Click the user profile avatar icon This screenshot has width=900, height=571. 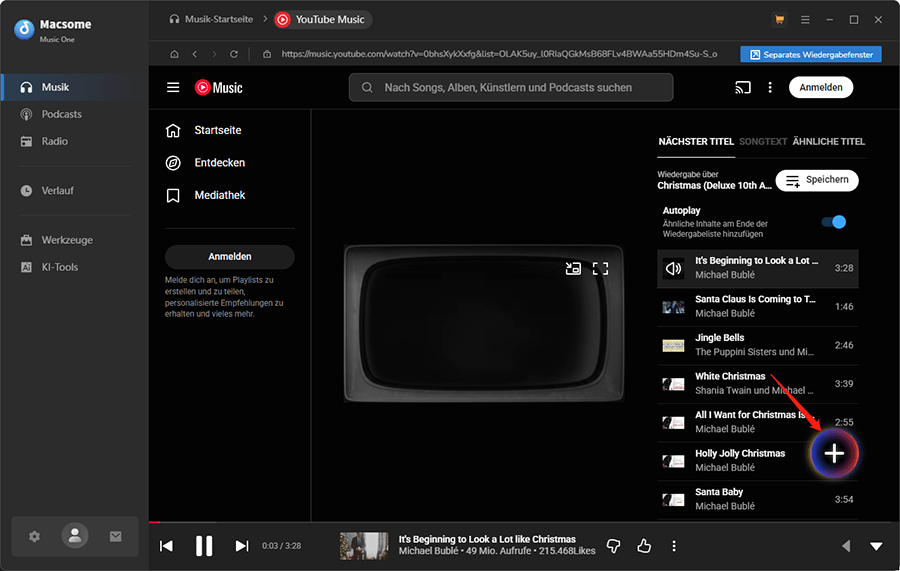coord(75,536)
